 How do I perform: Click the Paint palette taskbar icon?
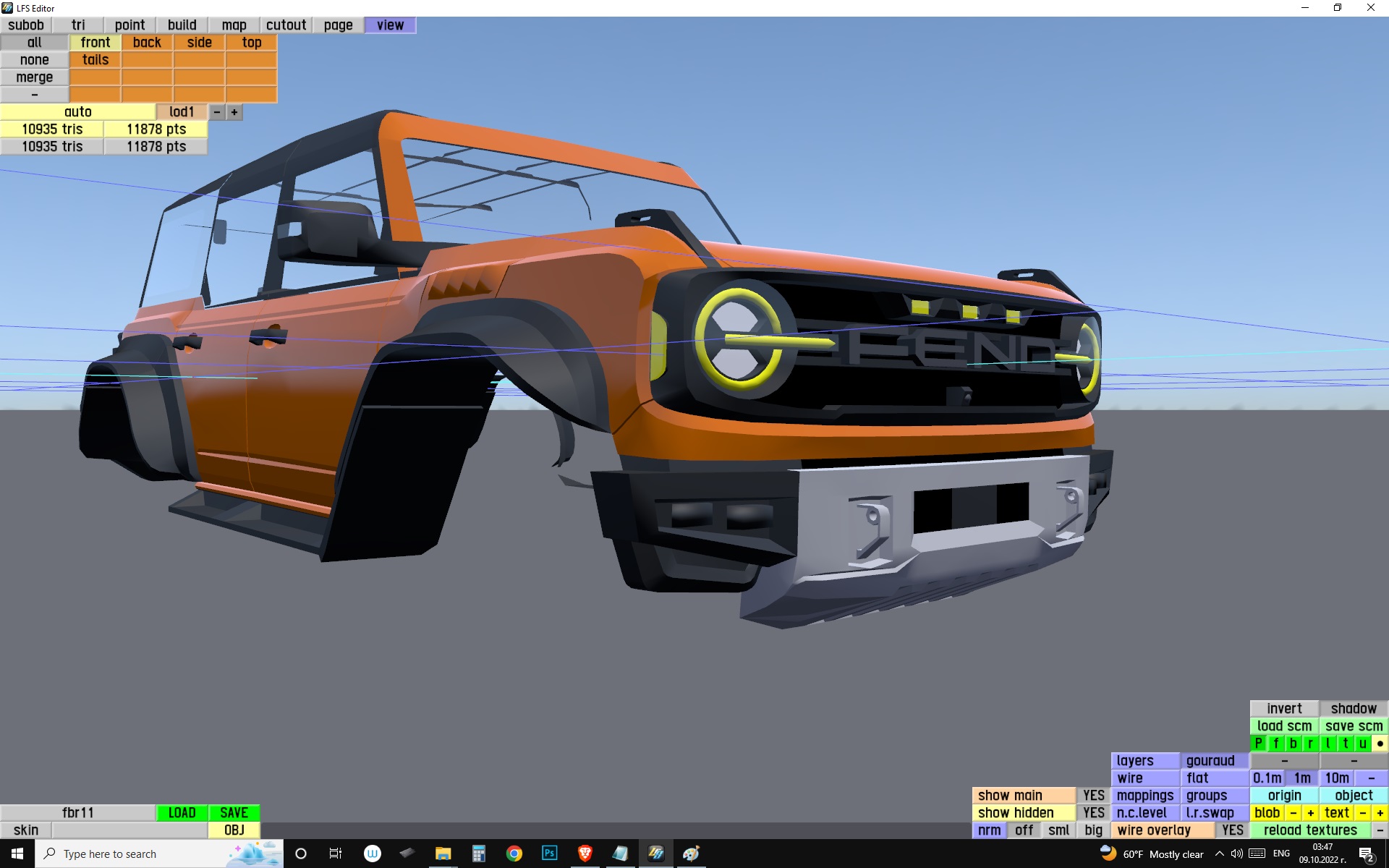click(x=691, y=854)
